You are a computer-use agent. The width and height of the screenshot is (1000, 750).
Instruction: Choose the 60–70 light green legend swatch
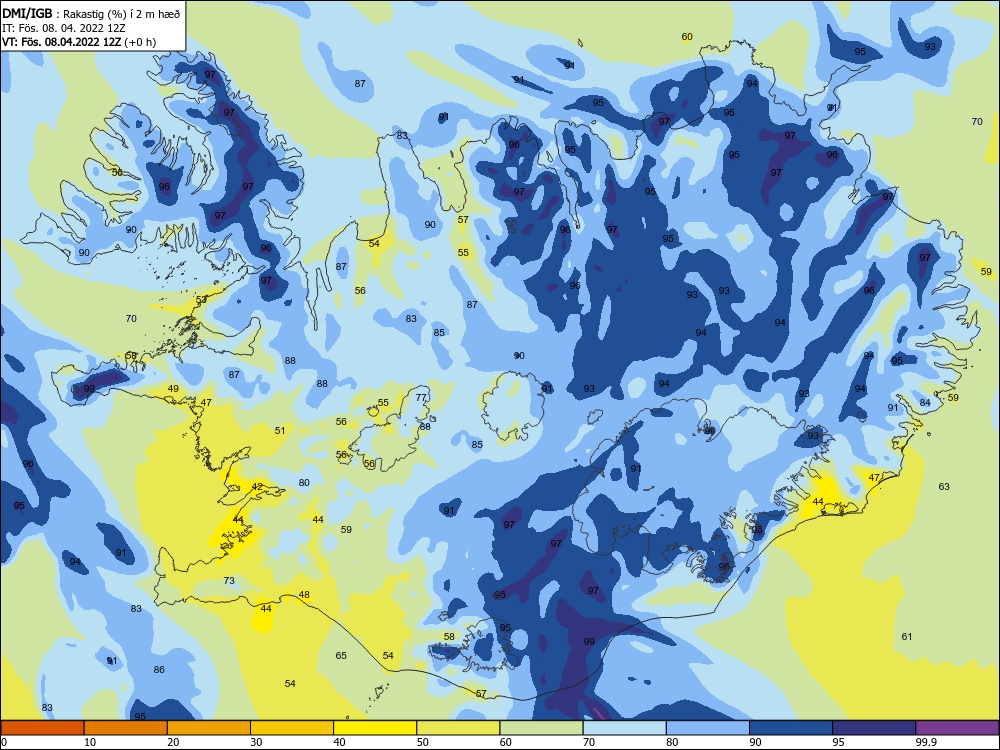(541, 728)
